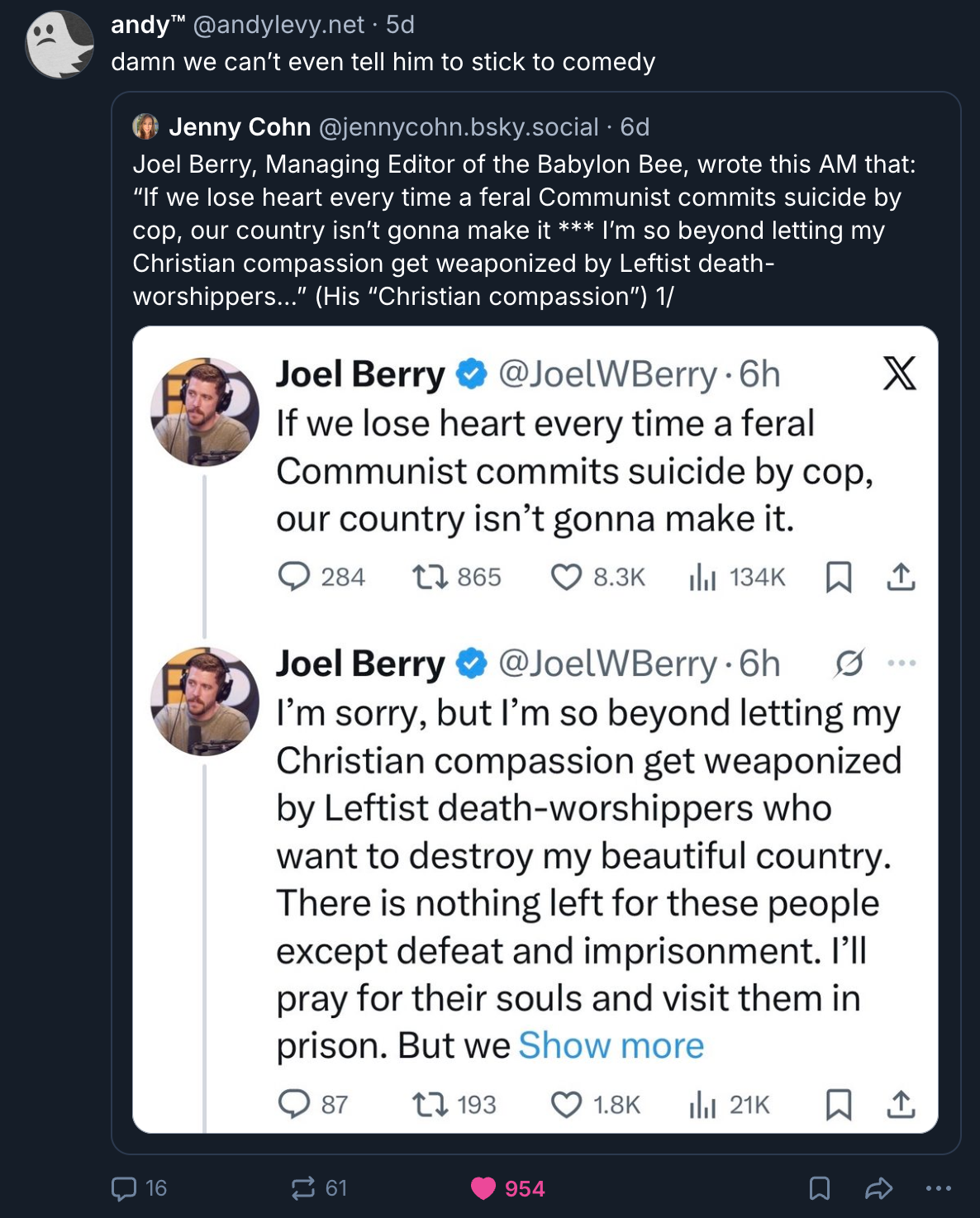Click the 6d timestamp on quoted post
Image resolution: width=980 pixels, height=1218 pixels.
pos(635,126)
